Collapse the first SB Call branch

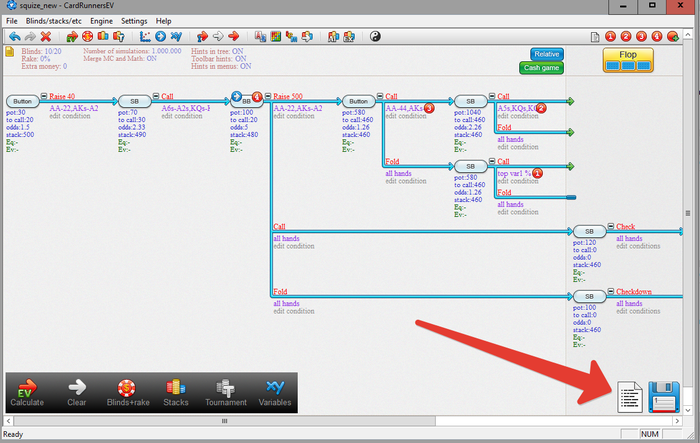tap(156, 96)
